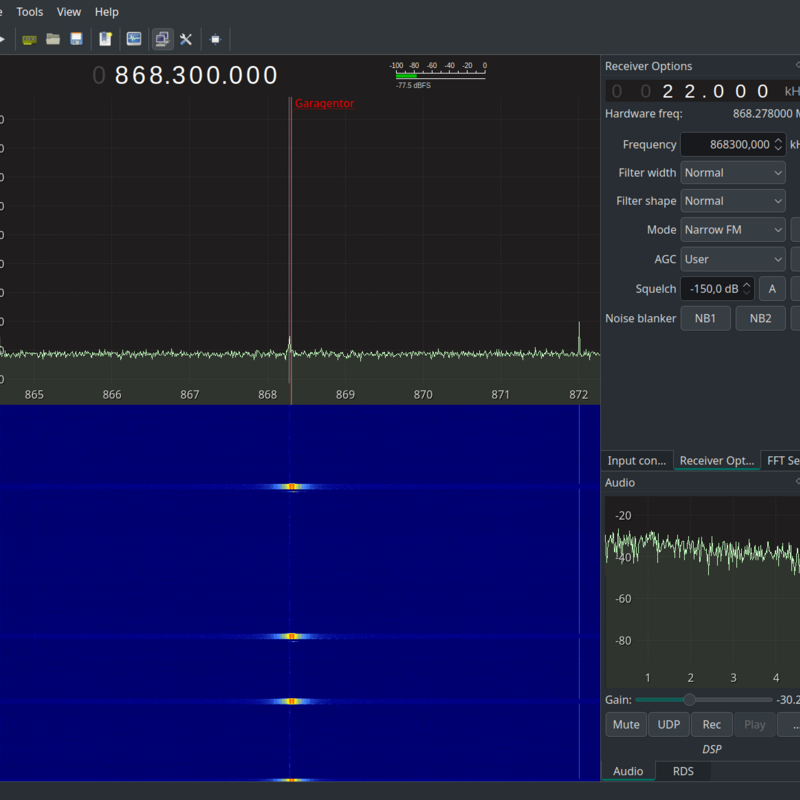800x800 pixels.
Task: Open the Filter shape dropdown
Action: click(x=733, y=201)
